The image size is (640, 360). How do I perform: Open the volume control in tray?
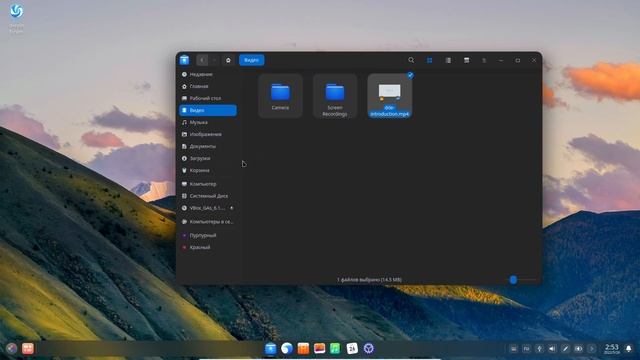[552, 349]
